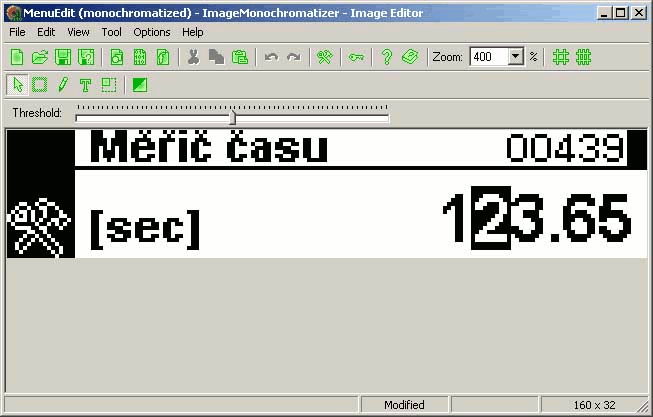Close the Image Editor window
Screen dimensions: 653x417
[638, 13]
